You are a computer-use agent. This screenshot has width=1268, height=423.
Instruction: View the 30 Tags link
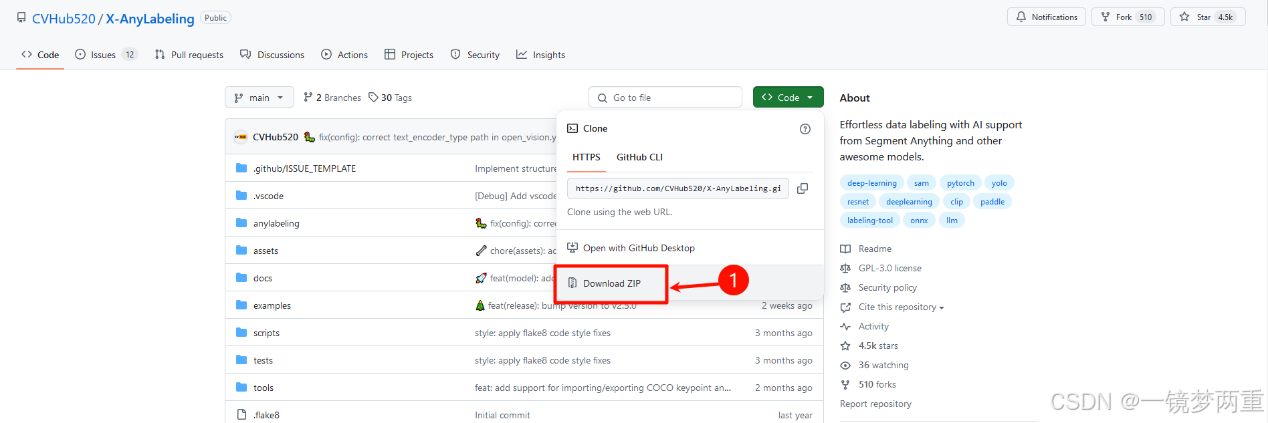point(390,98)
